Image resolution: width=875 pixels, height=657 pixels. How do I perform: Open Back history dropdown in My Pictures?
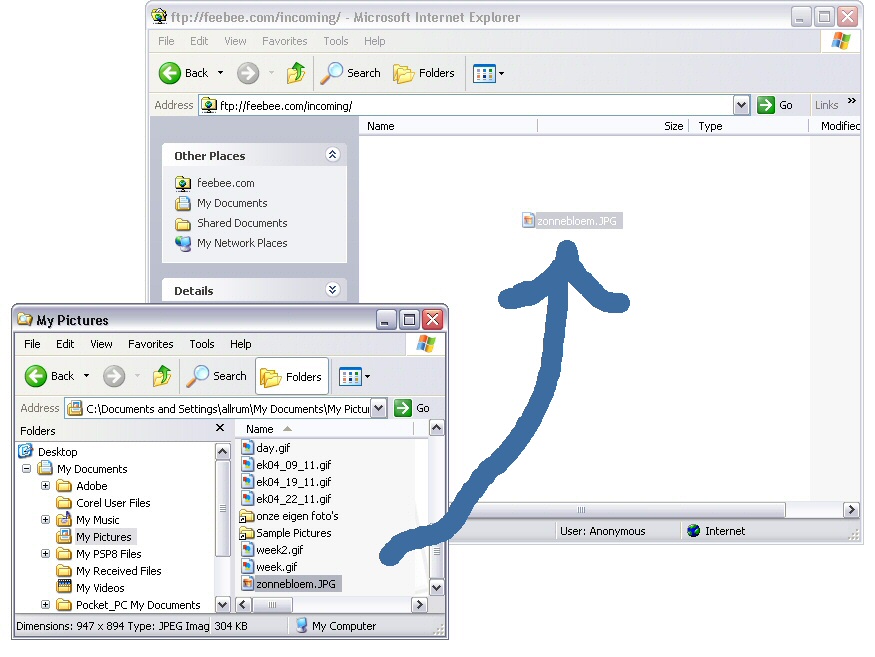point(86,376)
